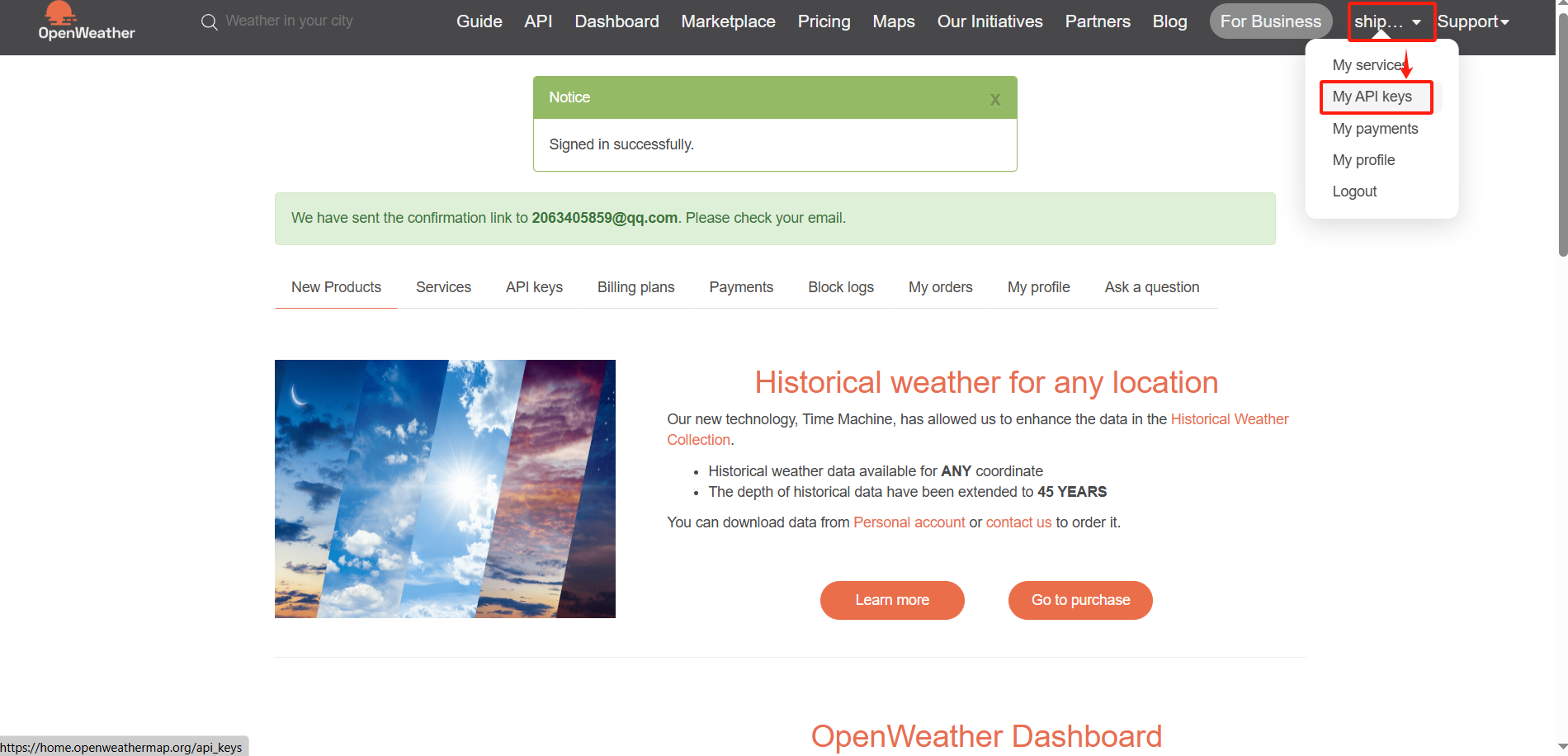
Task: Open the Billing plans tab
Action: [x=635, y=287]
